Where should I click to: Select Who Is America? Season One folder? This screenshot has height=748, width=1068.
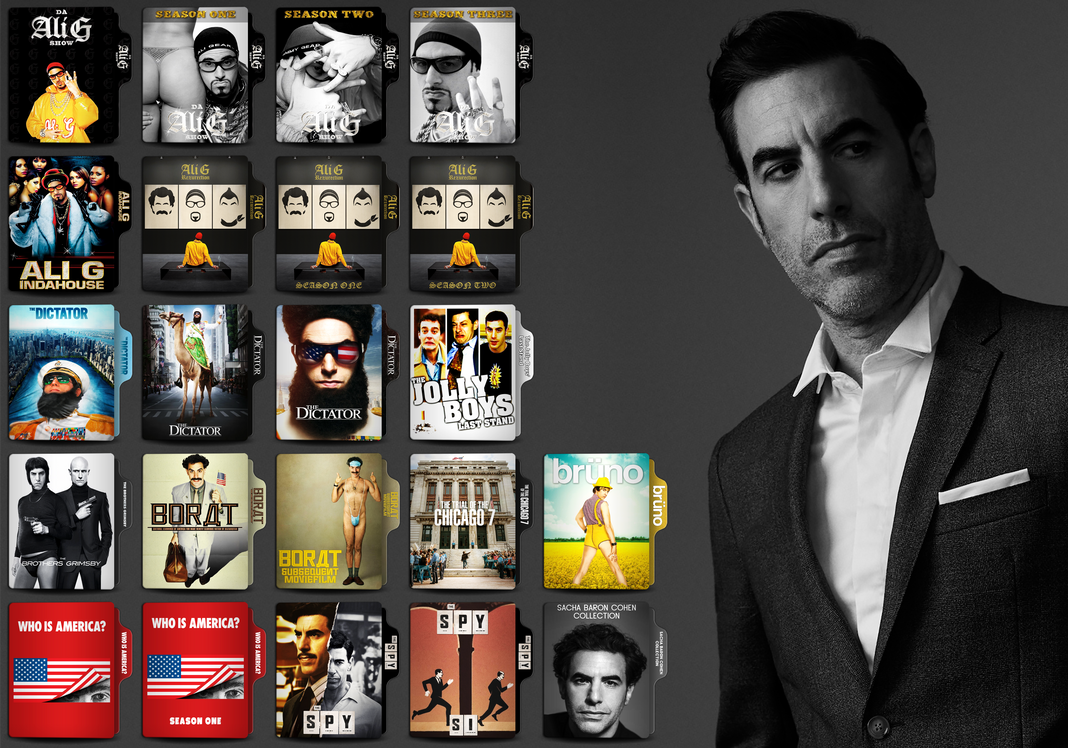[x=197, y=670]
